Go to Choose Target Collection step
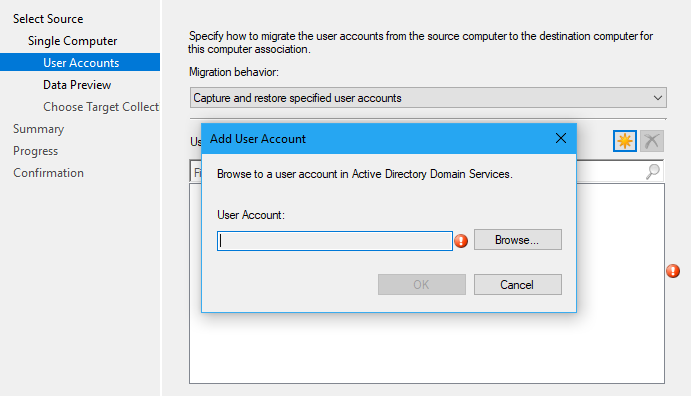691x396 pixels. coord(101,107)
